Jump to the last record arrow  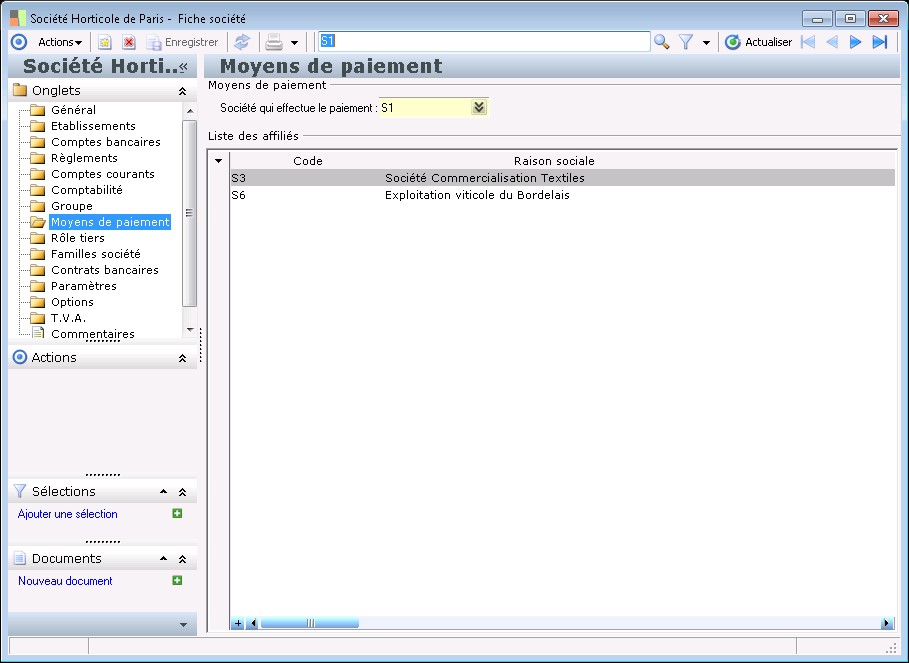tap(880, 42)
